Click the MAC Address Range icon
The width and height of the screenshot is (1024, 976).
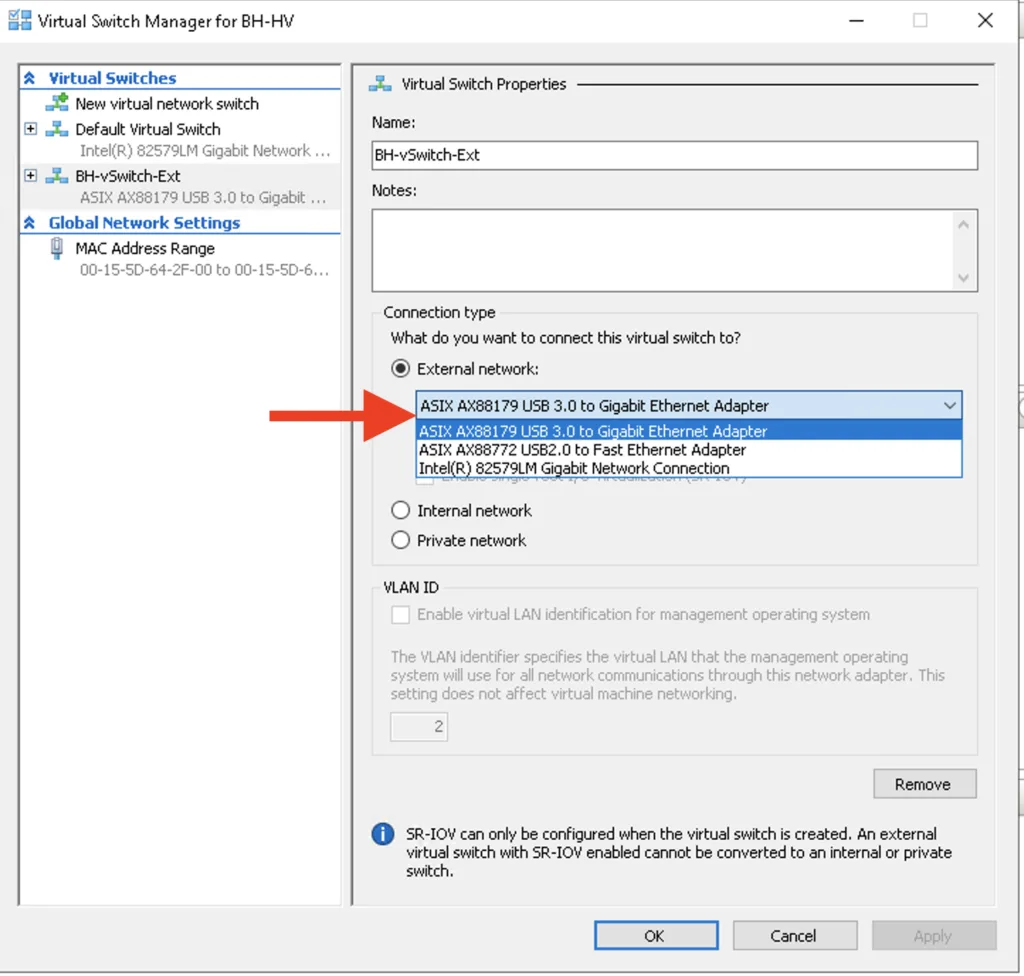[x=57, y=248]
